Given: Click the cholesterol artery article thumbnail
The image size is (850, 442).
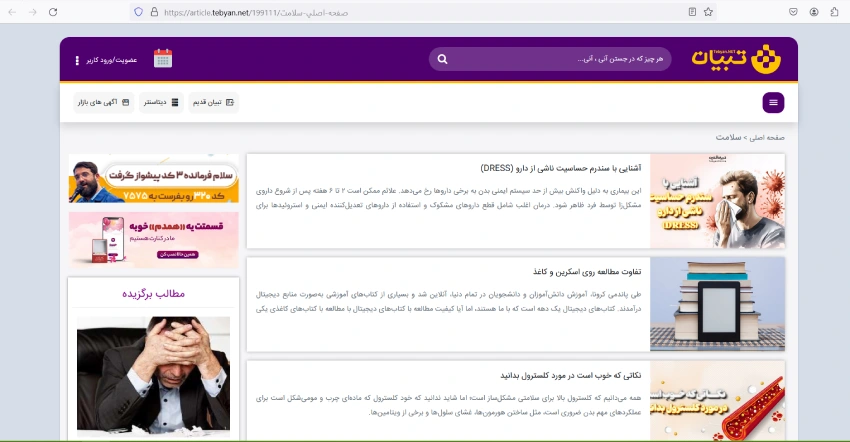Looking at the screenshot, I should (717, 401).
